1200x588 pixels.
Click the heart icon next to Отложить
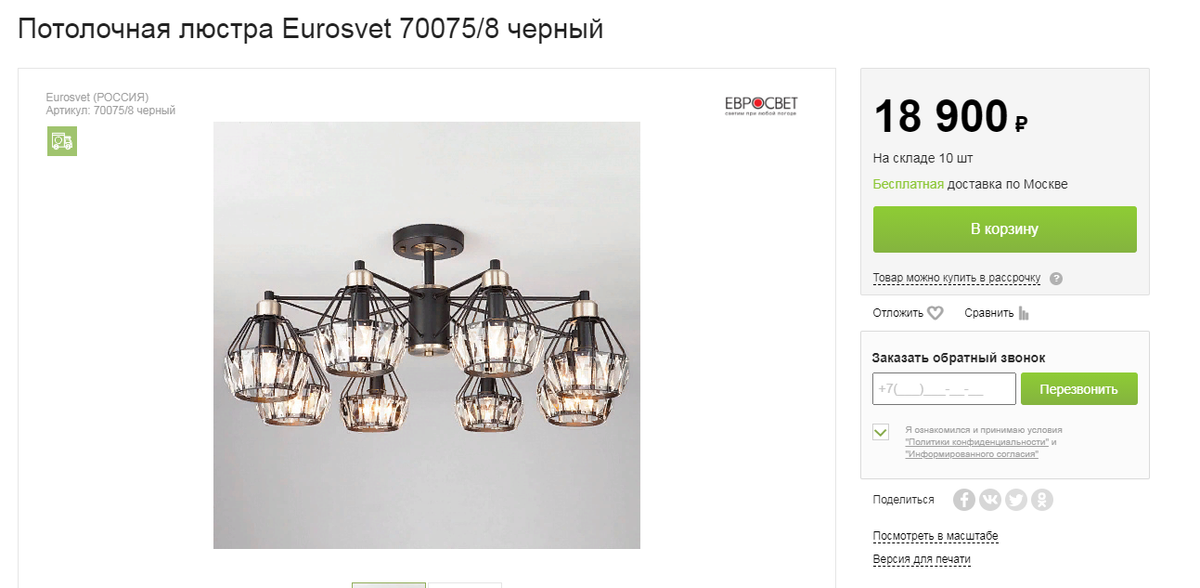point(935,313)
